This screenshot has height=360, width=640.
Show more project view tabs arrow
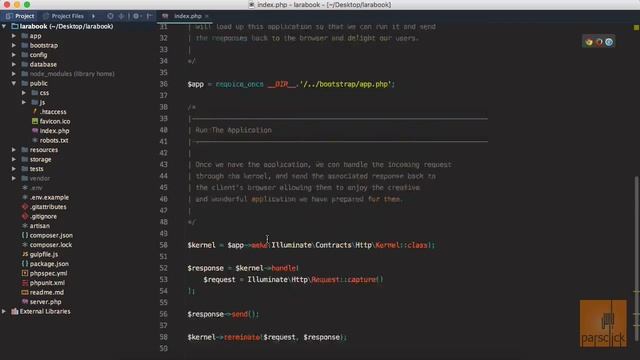(x=93, y=16)
